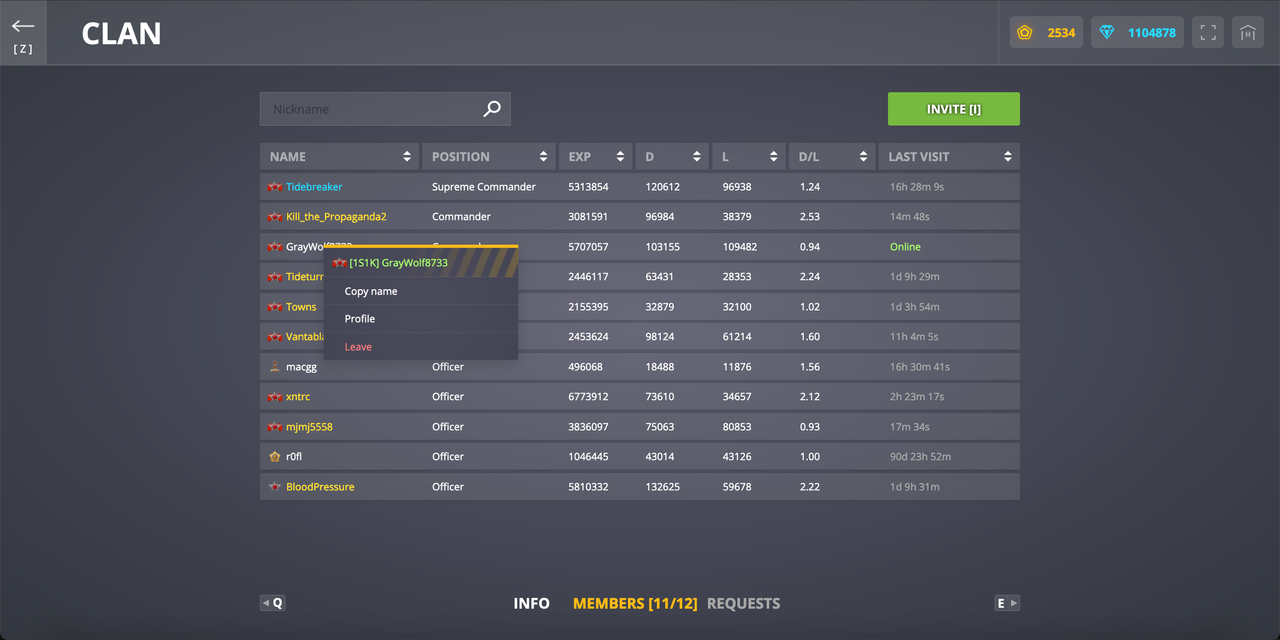Select member Tidebreaker

[x=314, y=187]
